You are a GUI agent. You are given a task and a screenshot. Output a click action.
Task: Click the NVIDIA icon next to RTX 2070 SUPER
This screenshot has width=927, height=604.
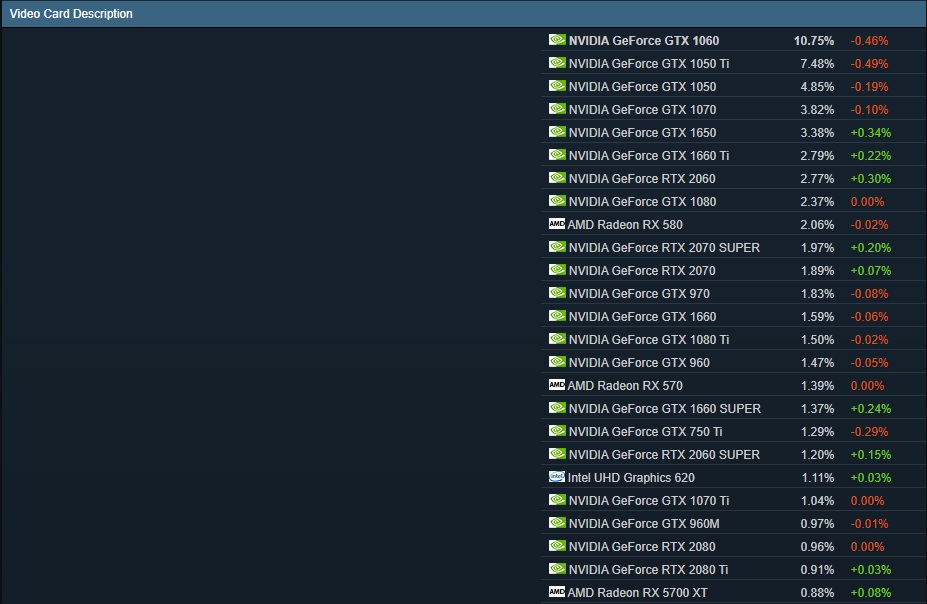point(557,247)
